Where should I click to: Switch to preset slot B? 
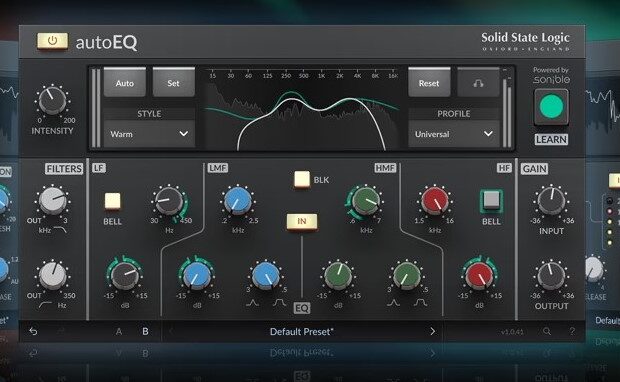[x=145, y=331]
